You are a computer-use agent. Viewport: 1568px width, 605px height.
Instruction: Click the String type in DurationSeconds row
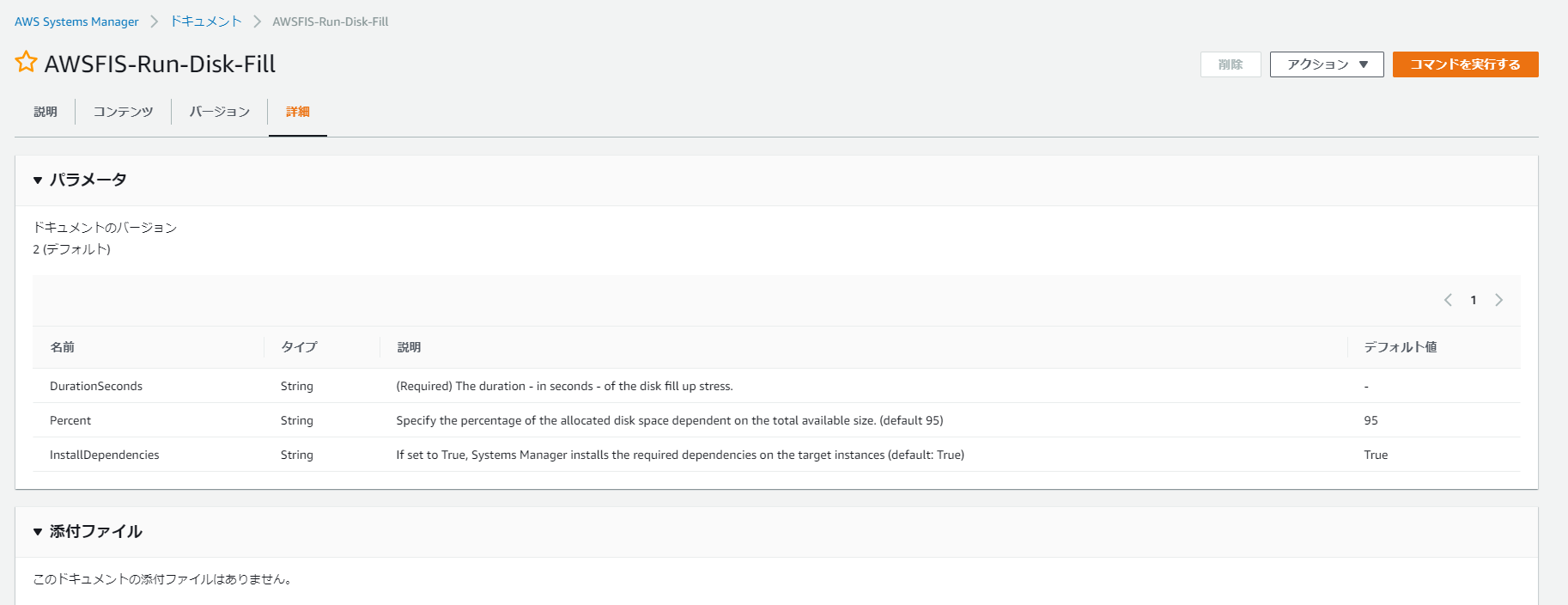click(x=297, y=386)
